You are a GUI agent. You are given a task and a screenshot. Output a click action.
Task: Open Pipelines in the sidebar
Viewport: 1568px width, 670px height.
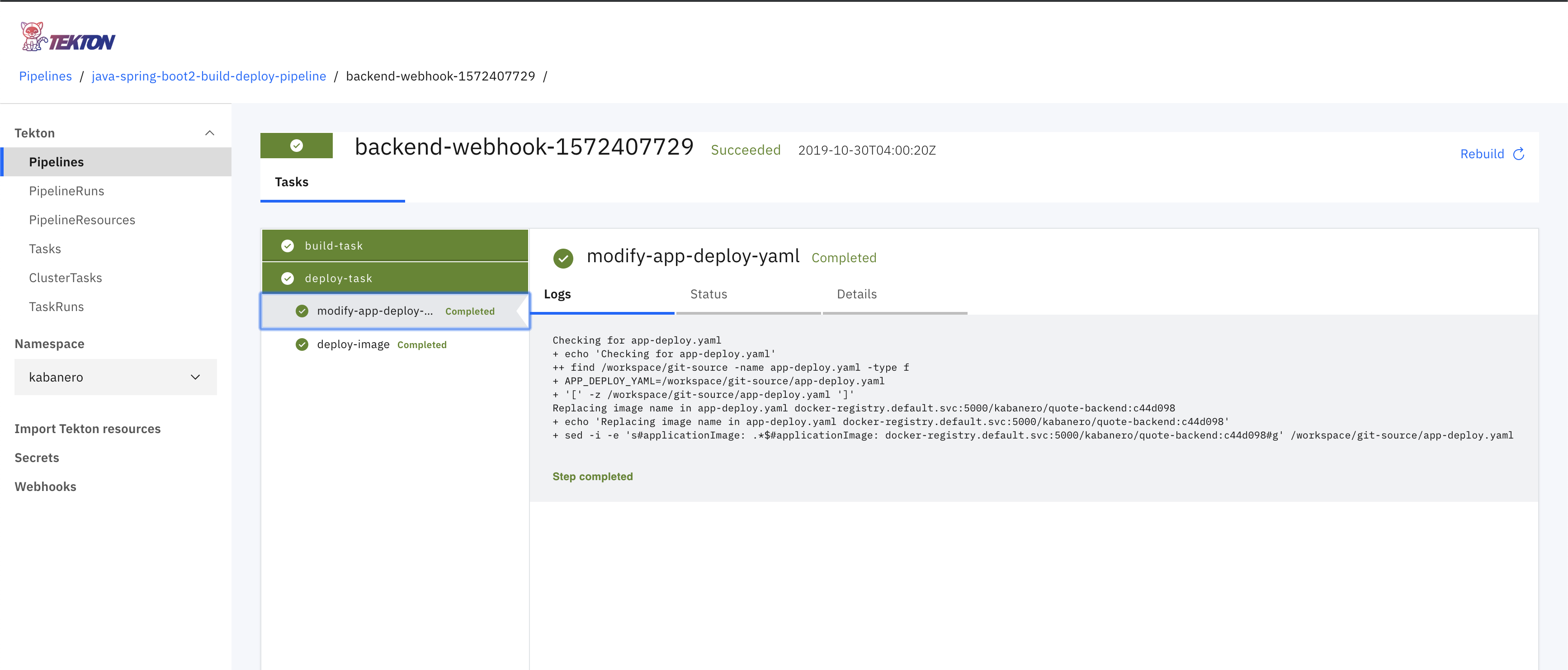click(116, 162)
